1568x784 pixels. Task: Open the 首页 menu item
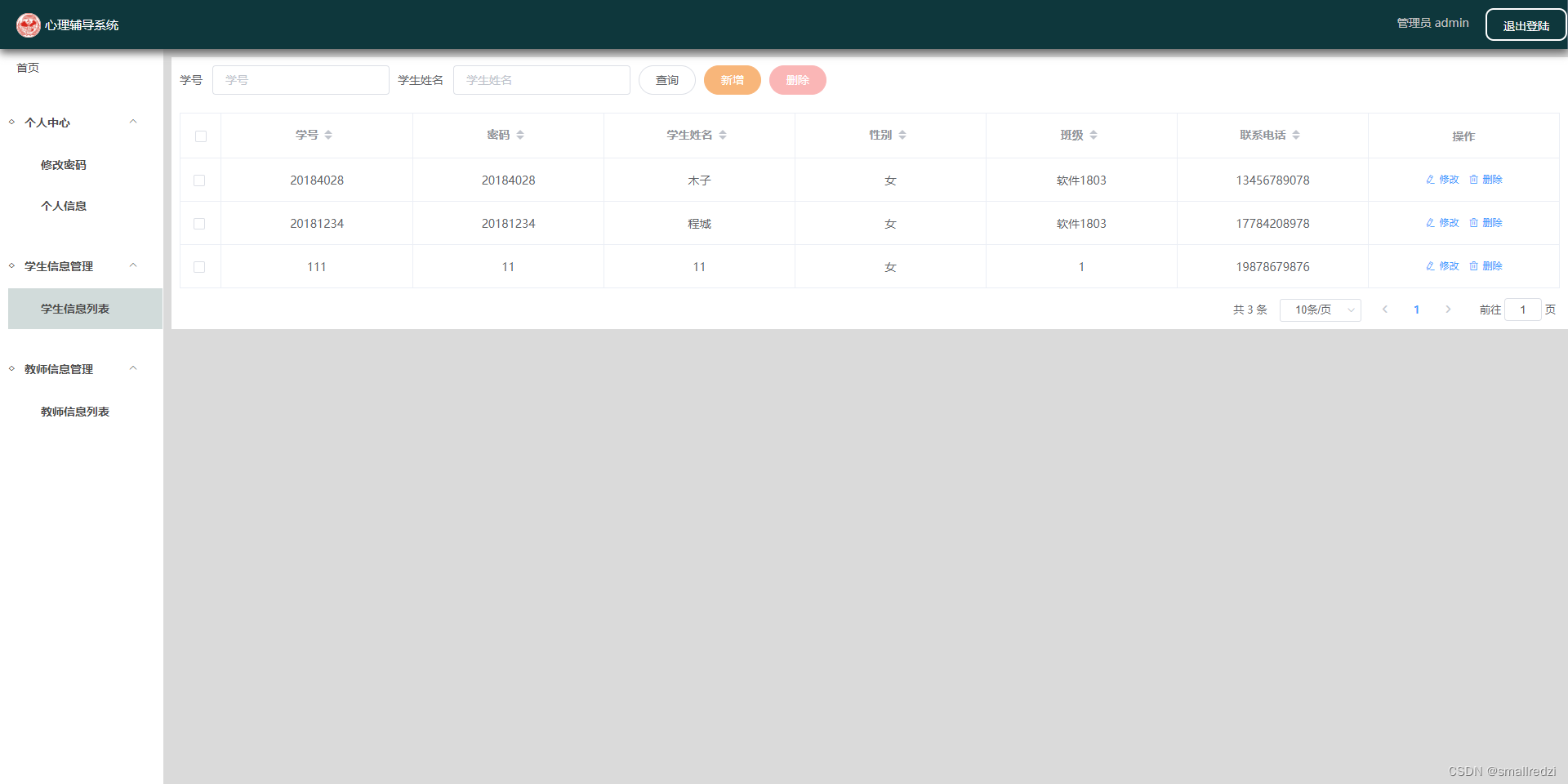point(28,68)
